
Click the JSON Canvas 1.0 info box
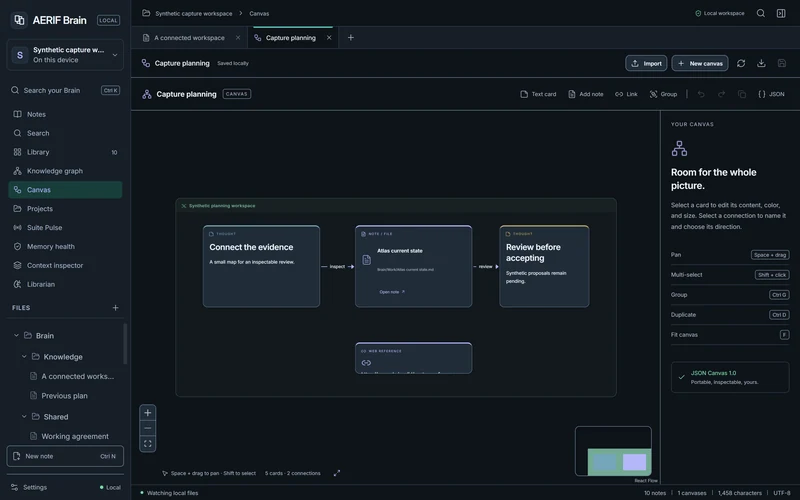730,377
